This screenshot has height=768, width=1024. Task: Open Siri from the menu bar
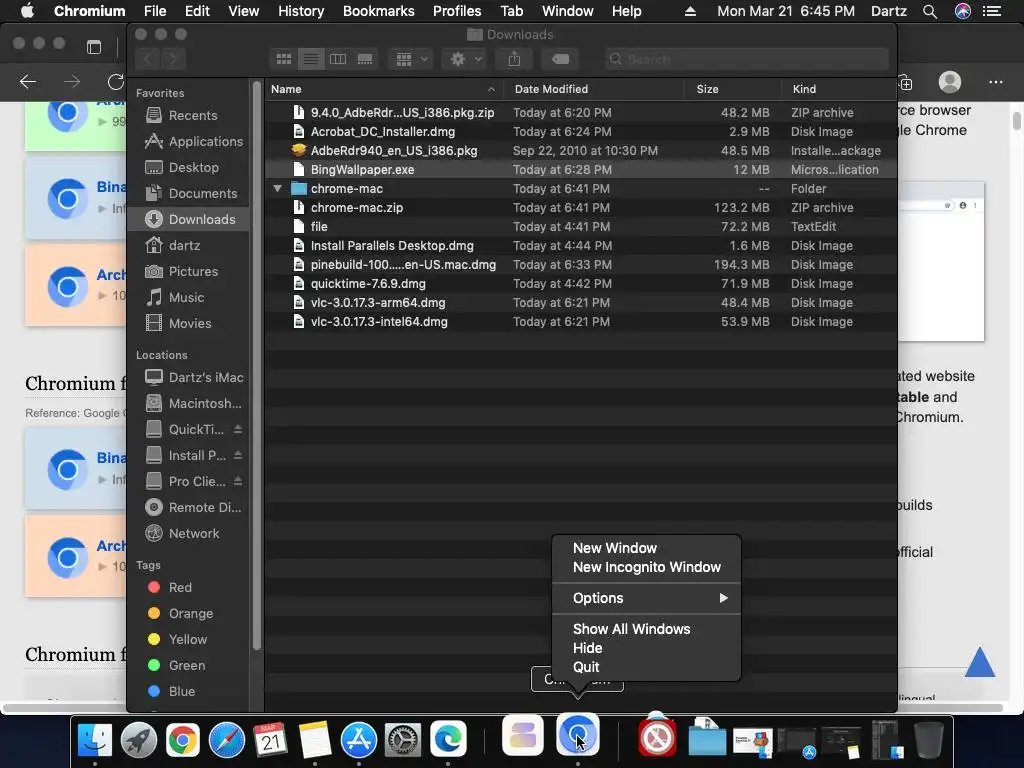pos(963,11)
